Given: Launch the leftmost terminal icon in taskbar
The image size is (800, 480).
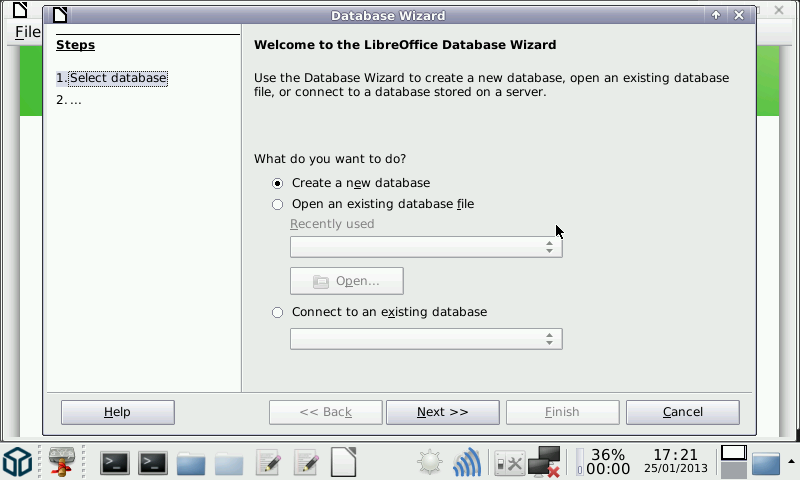Looking at the screenshot, I should click(x=115, y=463).
